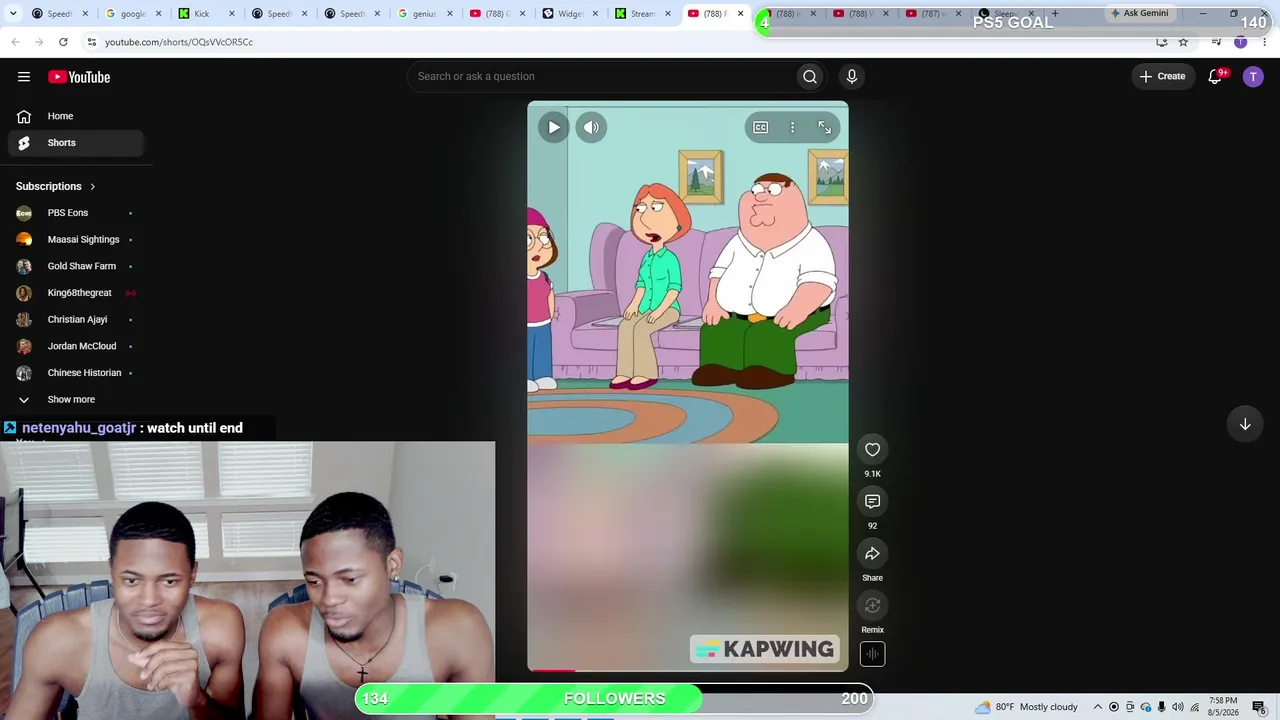Play the Shorts video
Image resolution: width=1280 pixels, height=720 pixels.
point(553,127)
